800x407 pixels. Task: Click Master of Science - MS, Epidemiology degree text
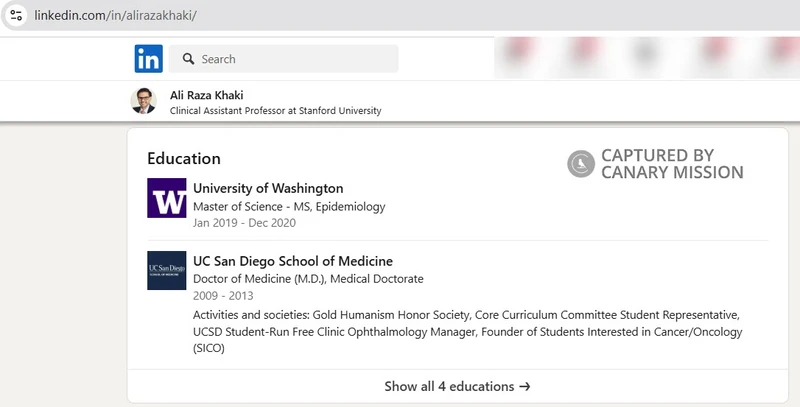[x=289, y=207]
